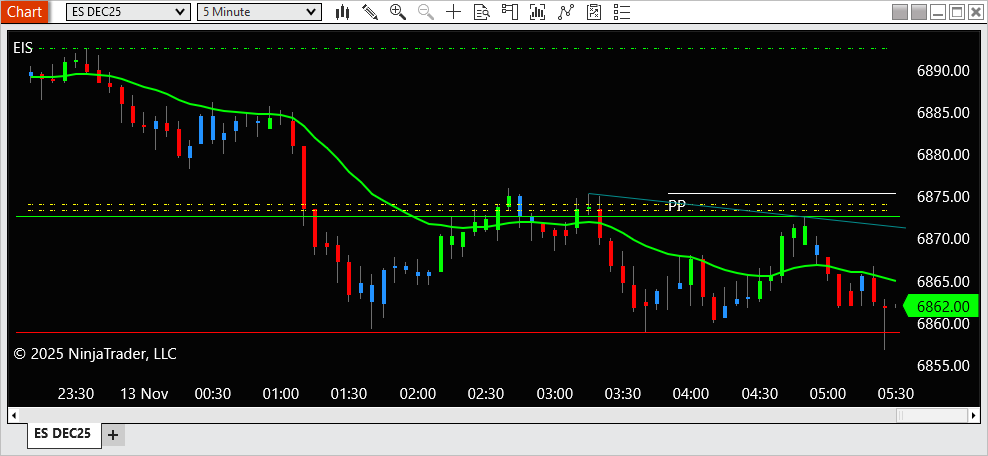The image size is (988, 456).
Task: Click the 13 Nov date label
Action: (x=144, y=394)
